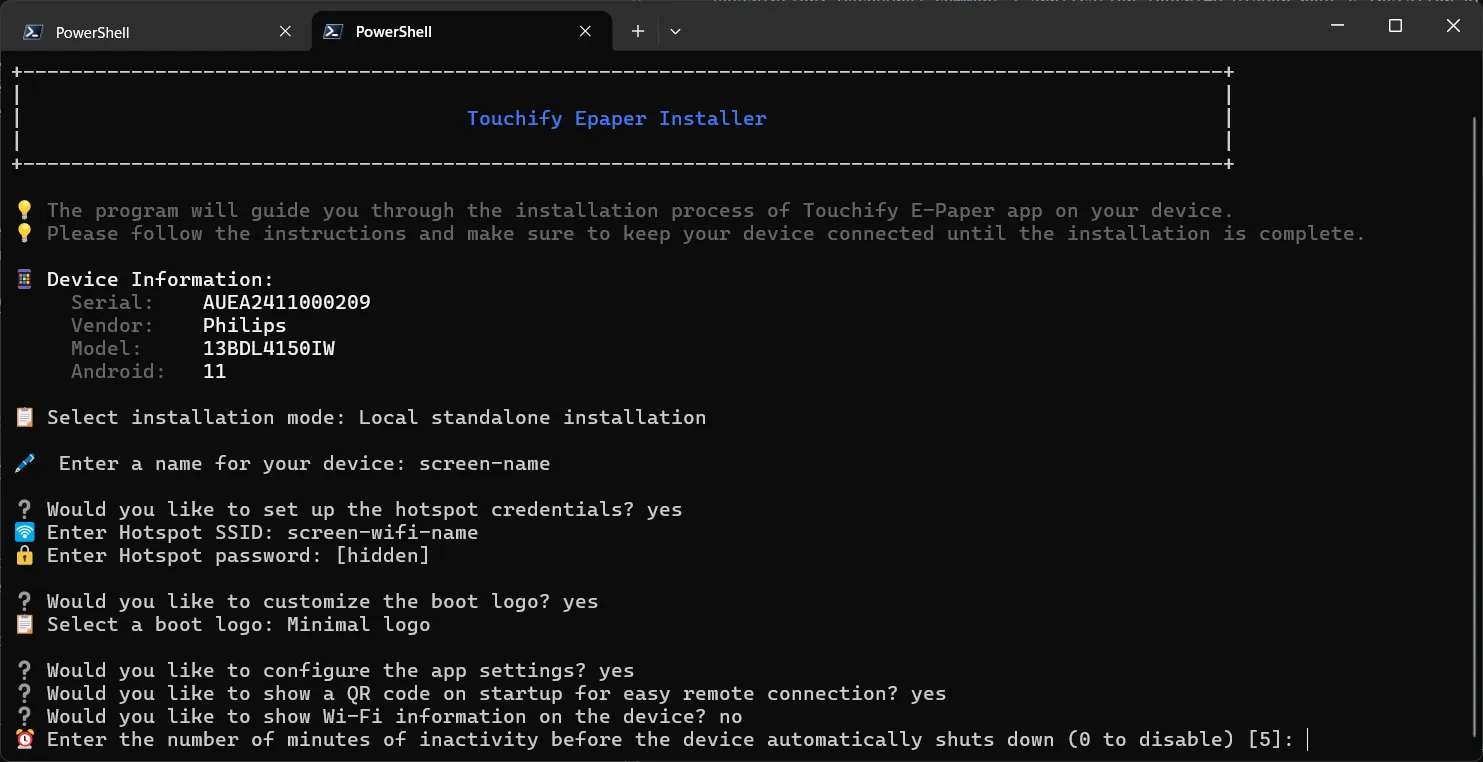Click the clipboard icon beside Select installation mode
This screenshot has width=1483, height=762.
pos(25,417)
